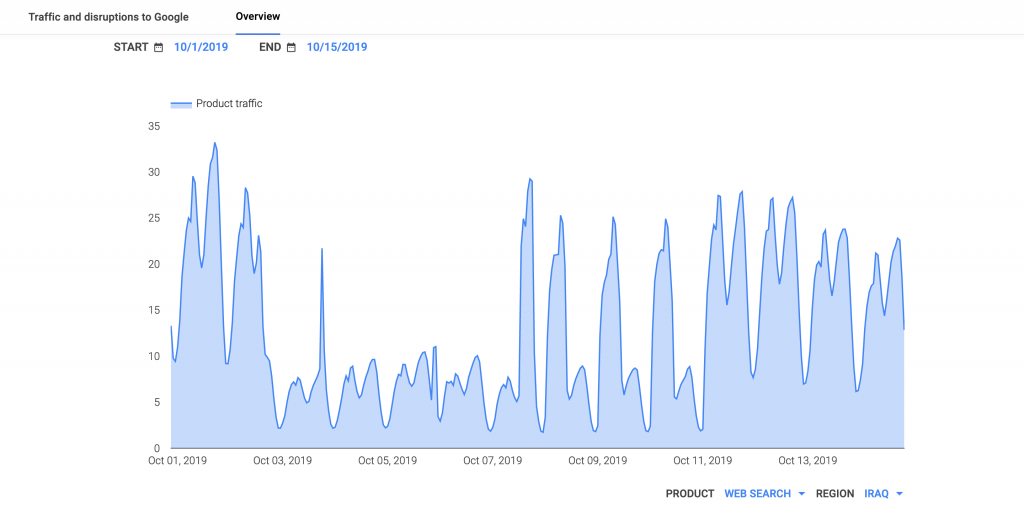Click the Oct 07, 2019 axis label
Screen dimensions: 1024x530
[x=492, y=461]
